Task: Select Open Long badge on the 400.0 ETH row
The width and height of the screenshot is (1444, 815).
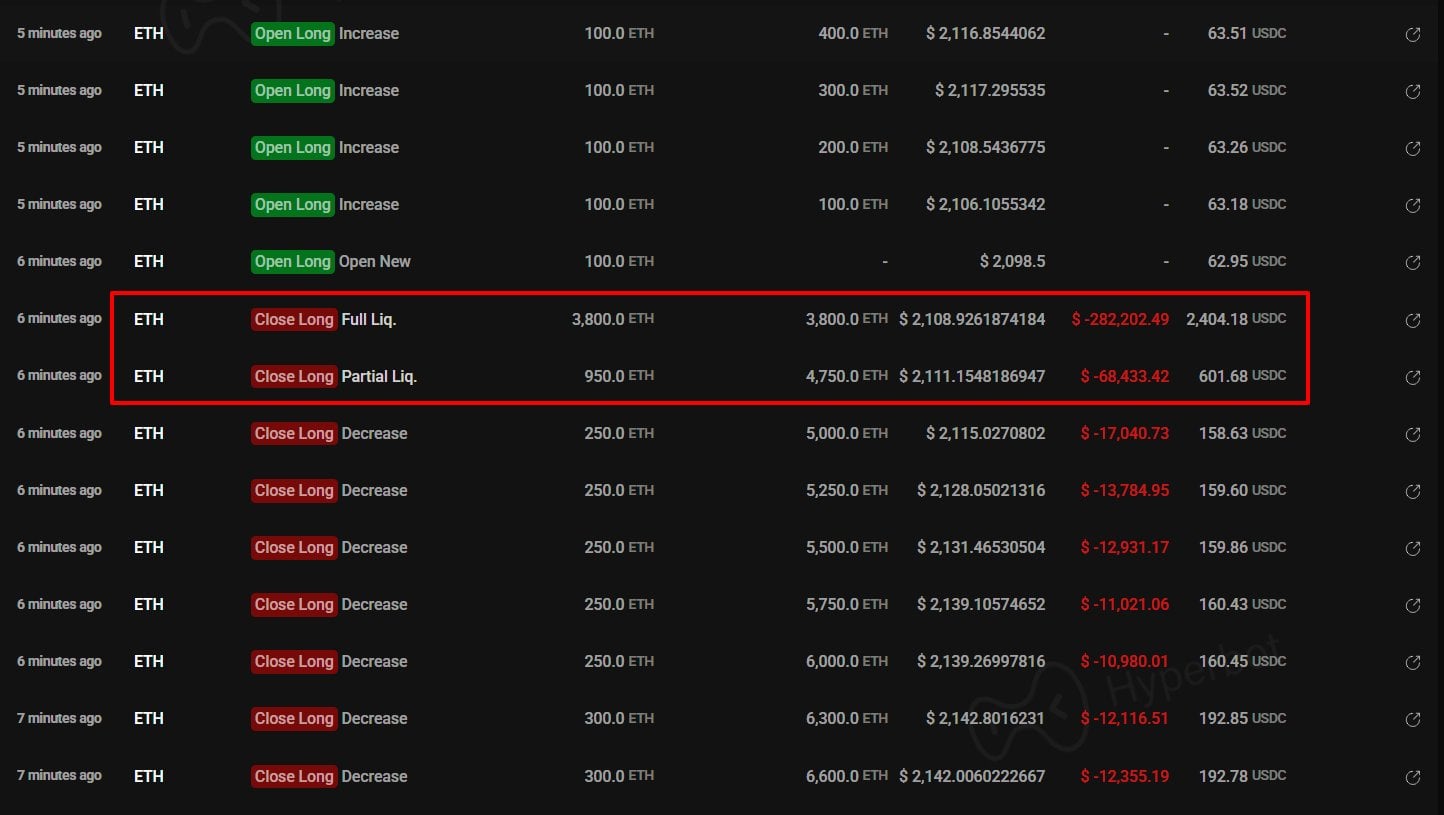Action: pos(293,33)
